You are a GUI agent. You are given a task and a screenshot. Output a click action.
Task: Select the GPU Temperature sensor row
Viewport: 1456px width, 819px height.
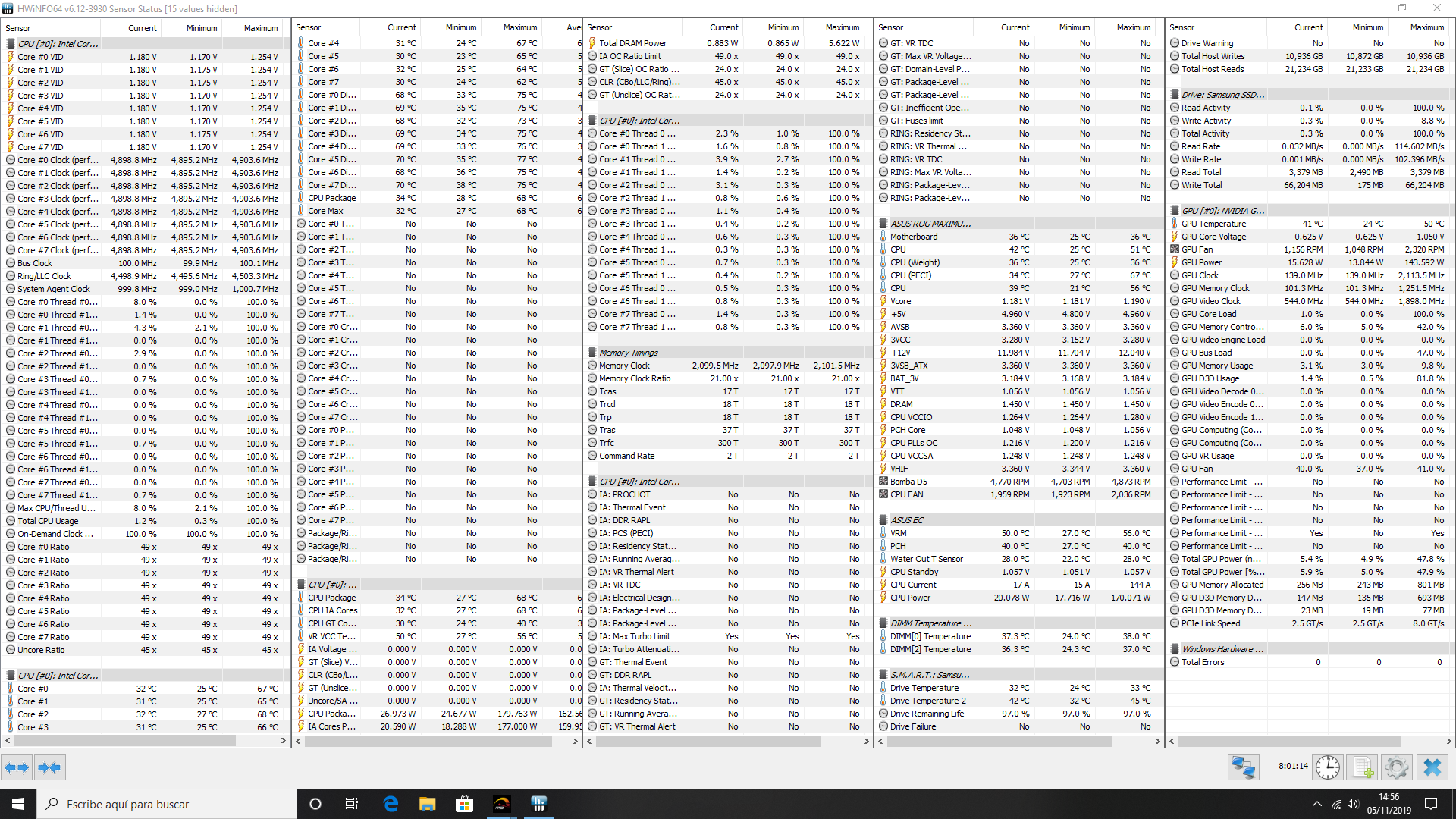tap(1213, 224)
